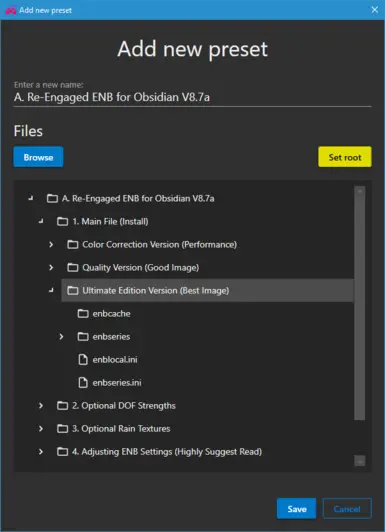Click the folder icon beside Color Correction Version

(x=73, y=245)
